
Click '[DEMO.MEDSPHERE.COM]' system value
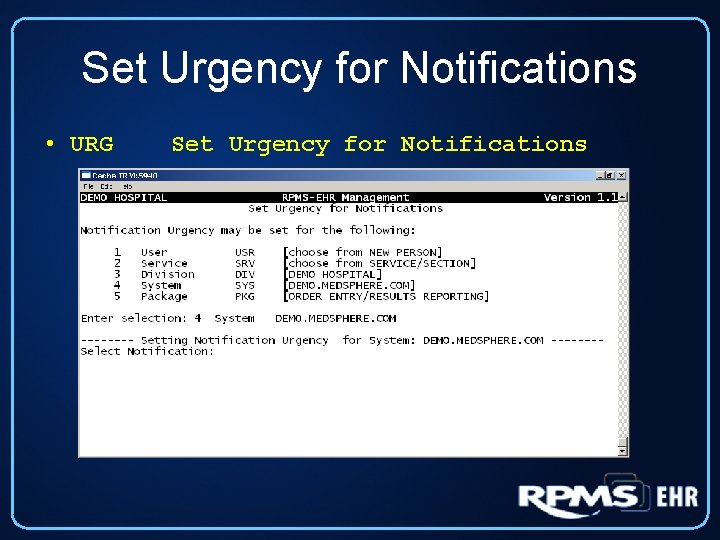pyautogui.click(x=349, y=286)
